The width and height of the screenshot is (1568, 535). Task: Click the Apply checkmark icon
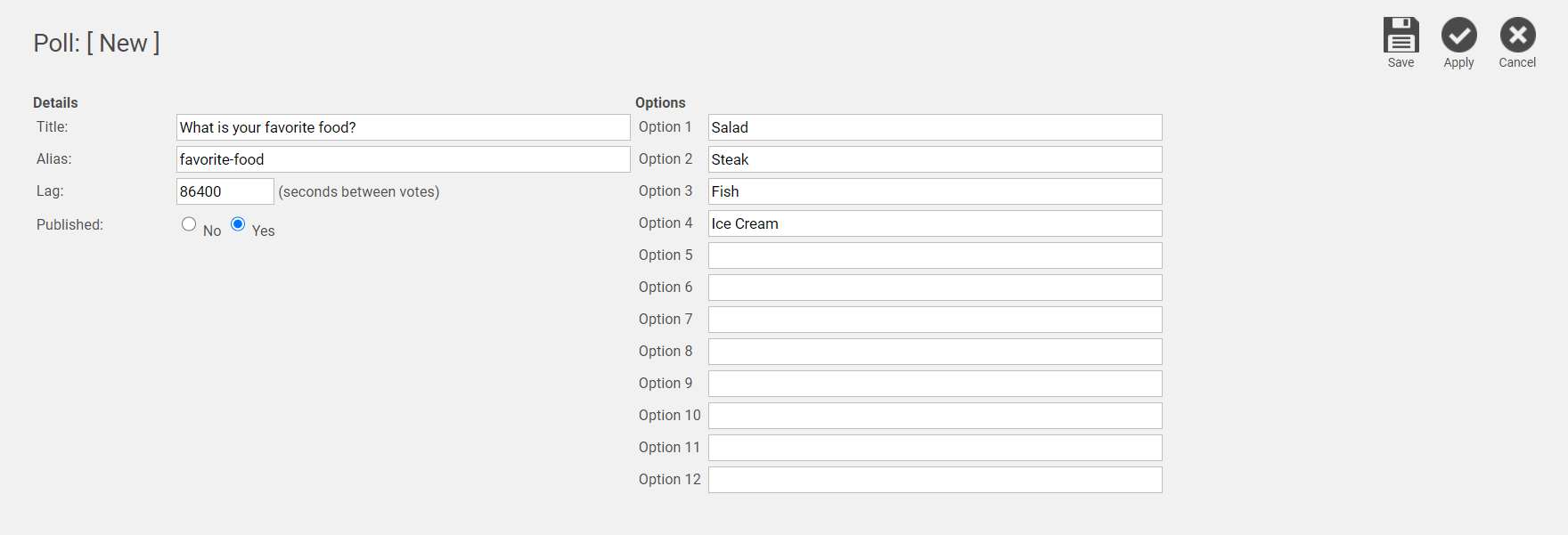(1458, 36)
